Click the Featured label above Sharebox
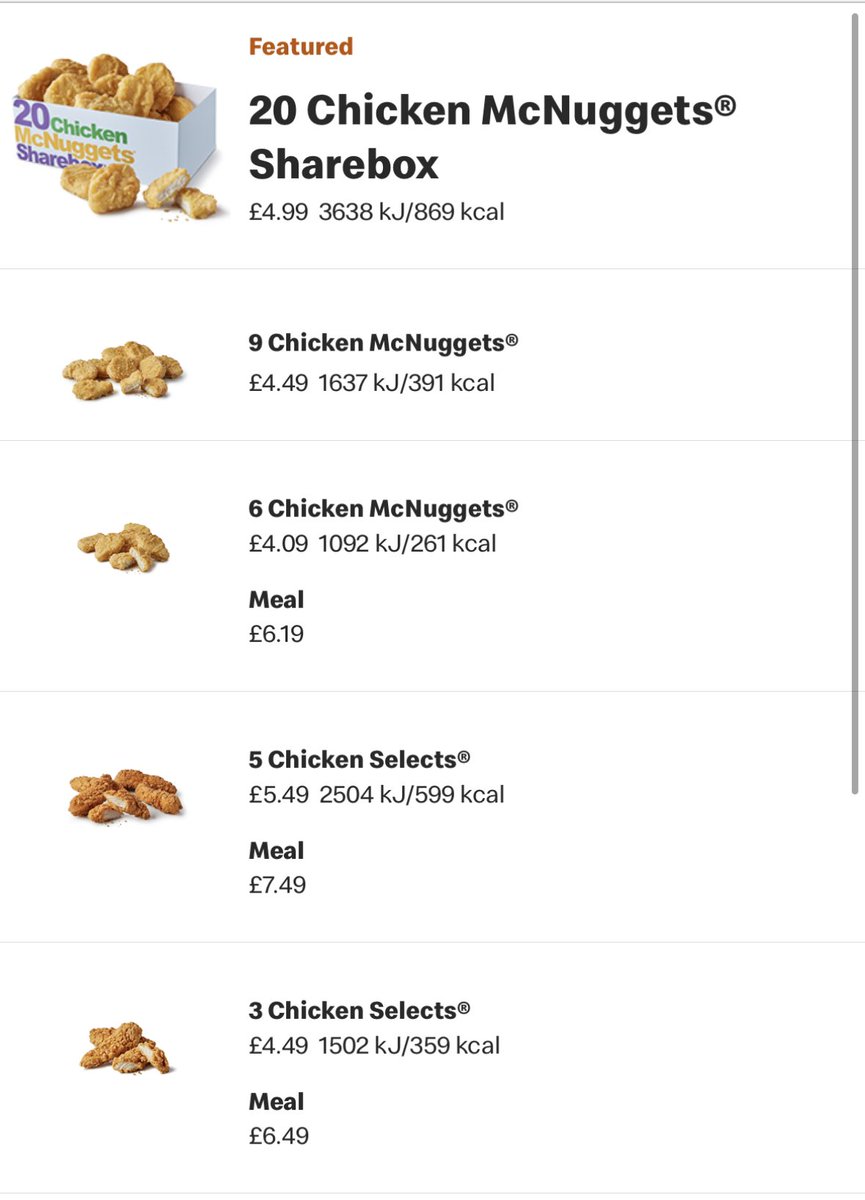Screen dimensions: 865x1200 pyautogui.click(x=301, y=46)
